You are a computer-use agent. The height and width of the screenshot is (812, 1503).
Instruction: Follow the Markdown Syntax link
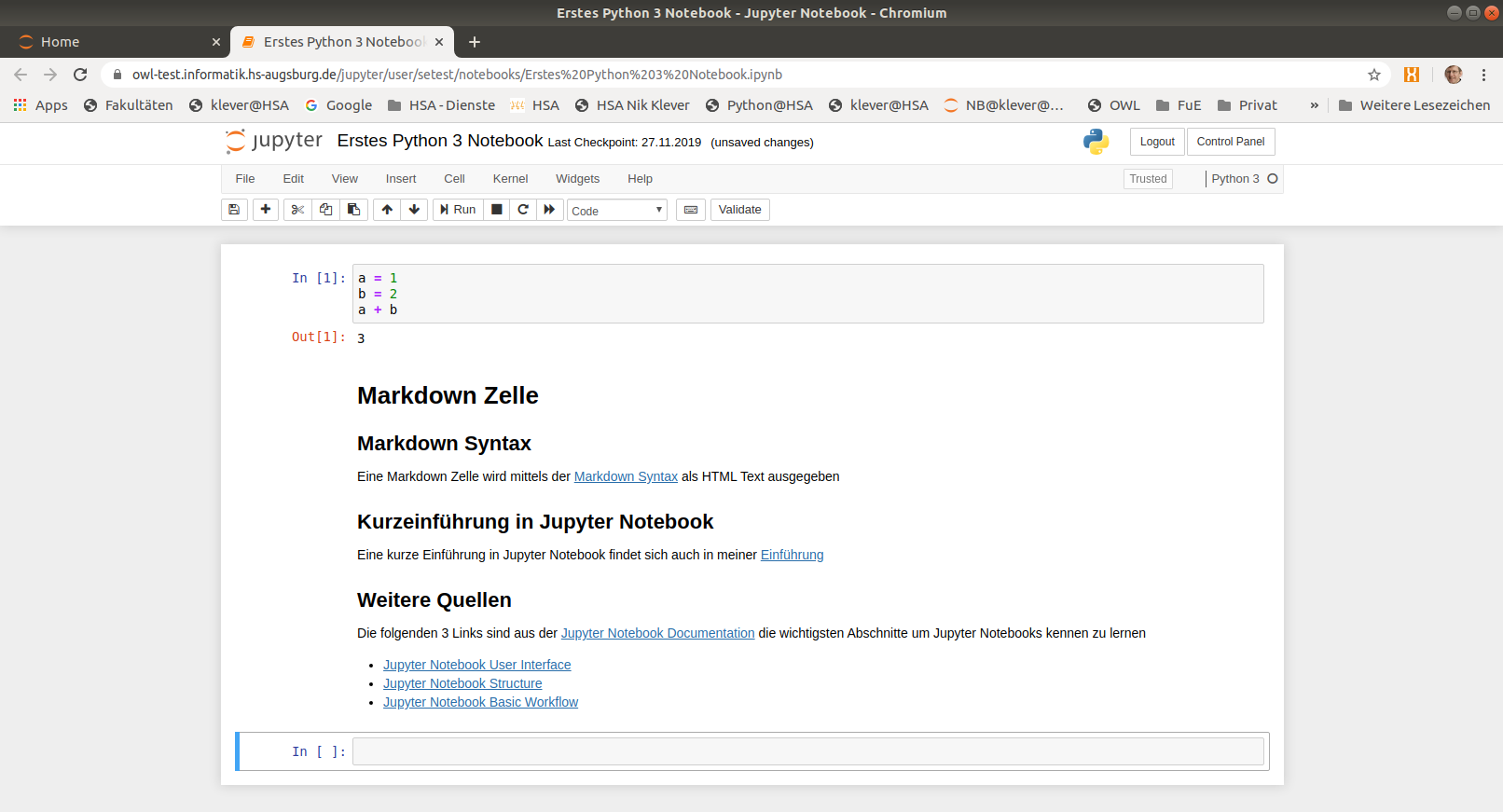pos(626,476)
